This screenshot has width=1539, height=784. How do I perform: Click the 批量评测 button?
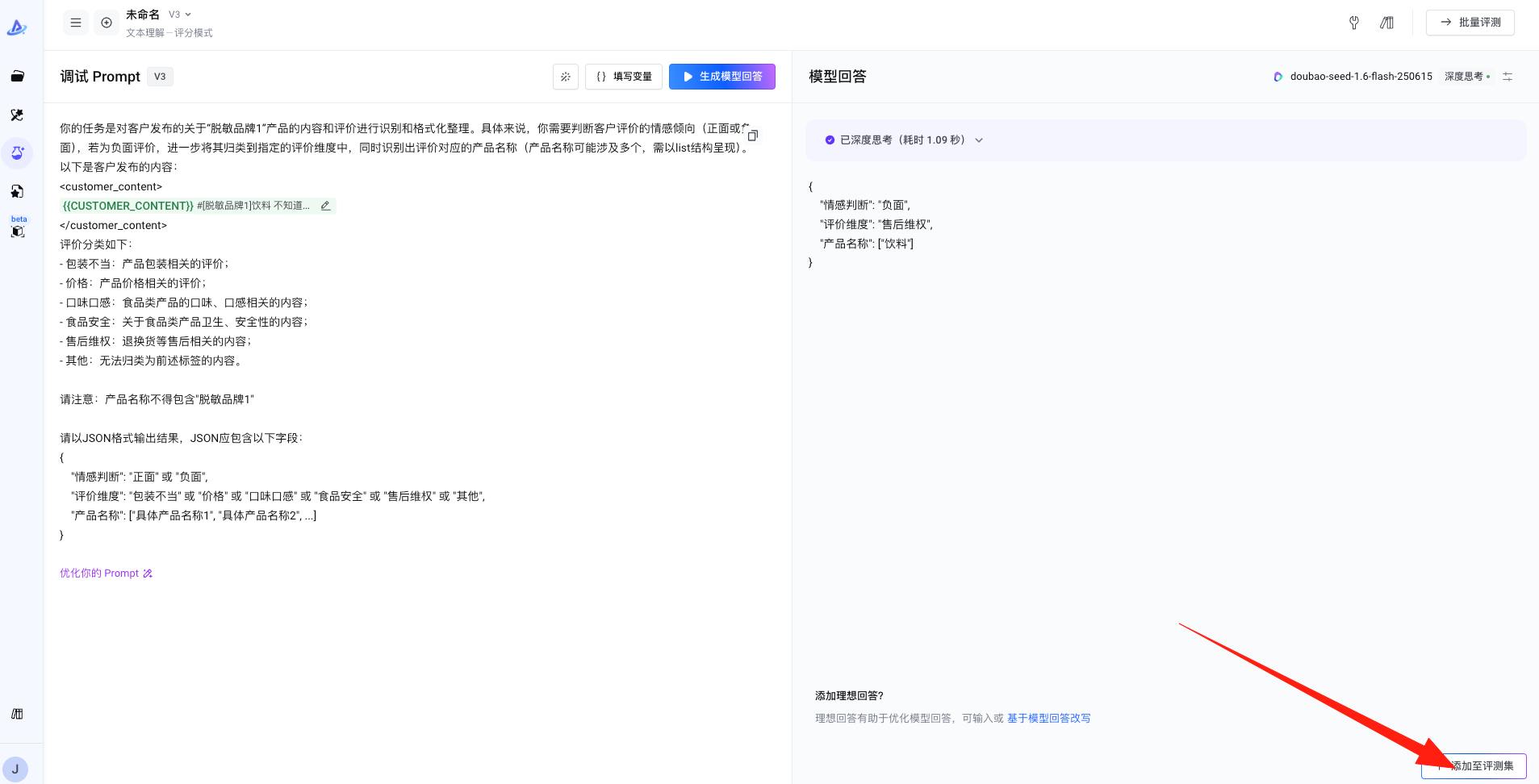point(1470,23)
